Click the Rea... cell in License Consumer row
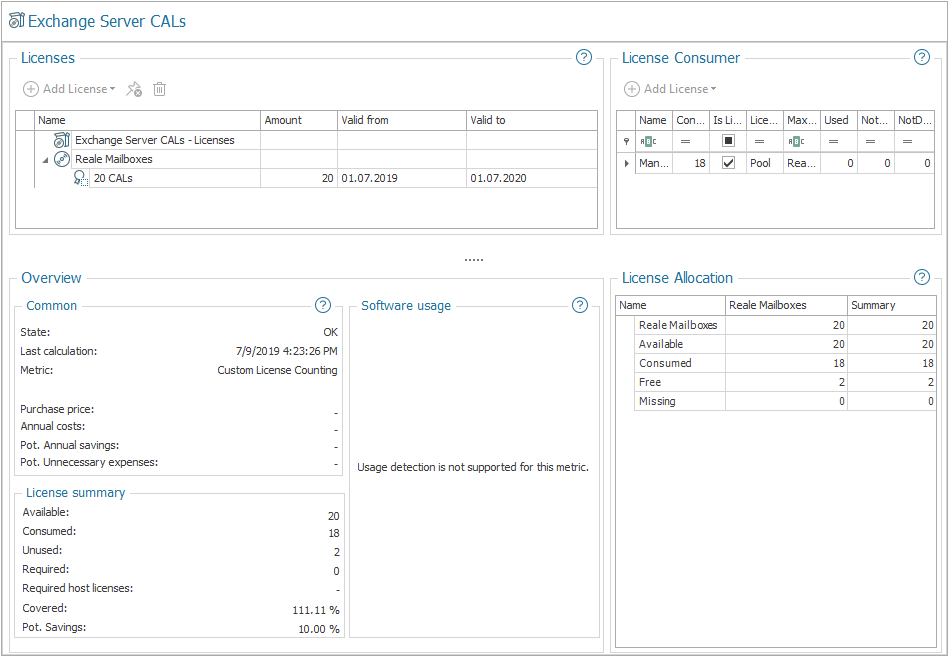The width and height of the screenshot is (950, 658). pos(802,163)
